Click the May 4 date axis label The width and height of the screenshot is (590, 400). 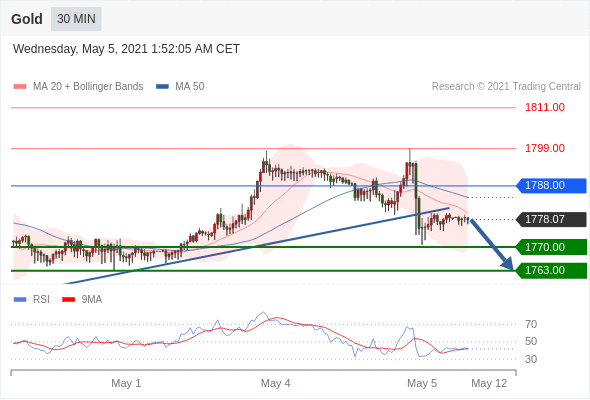(x=275, y=383)
